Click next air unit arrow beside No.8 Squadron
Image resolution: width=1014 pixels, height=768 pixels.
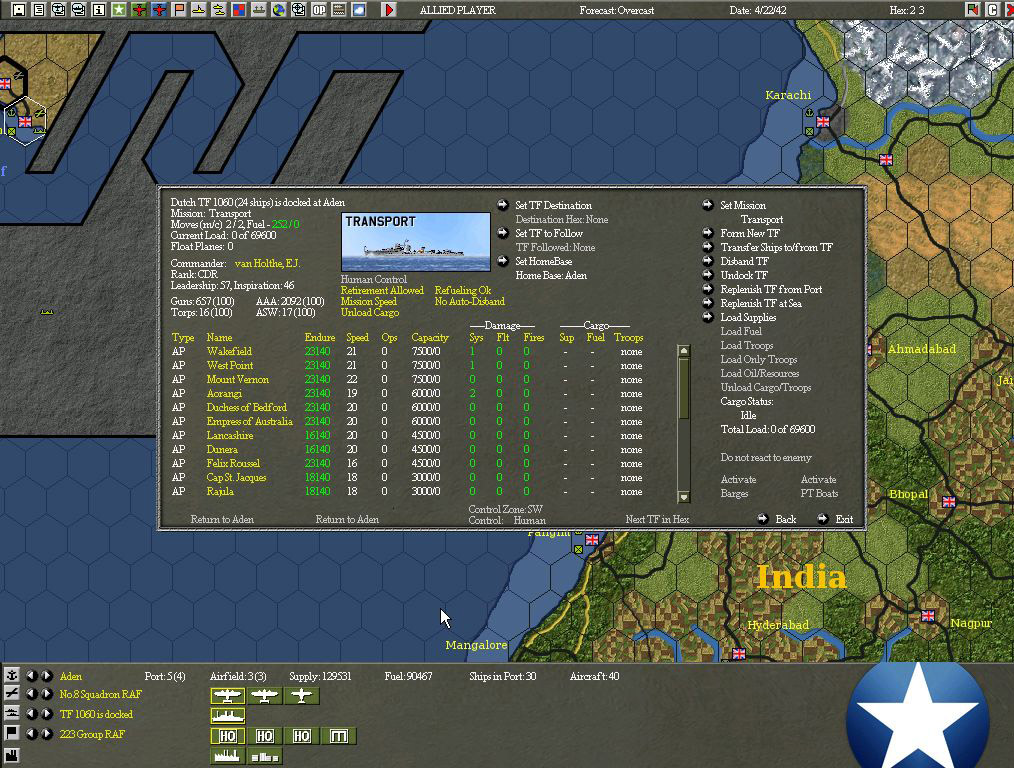click(x=47, y=694)
